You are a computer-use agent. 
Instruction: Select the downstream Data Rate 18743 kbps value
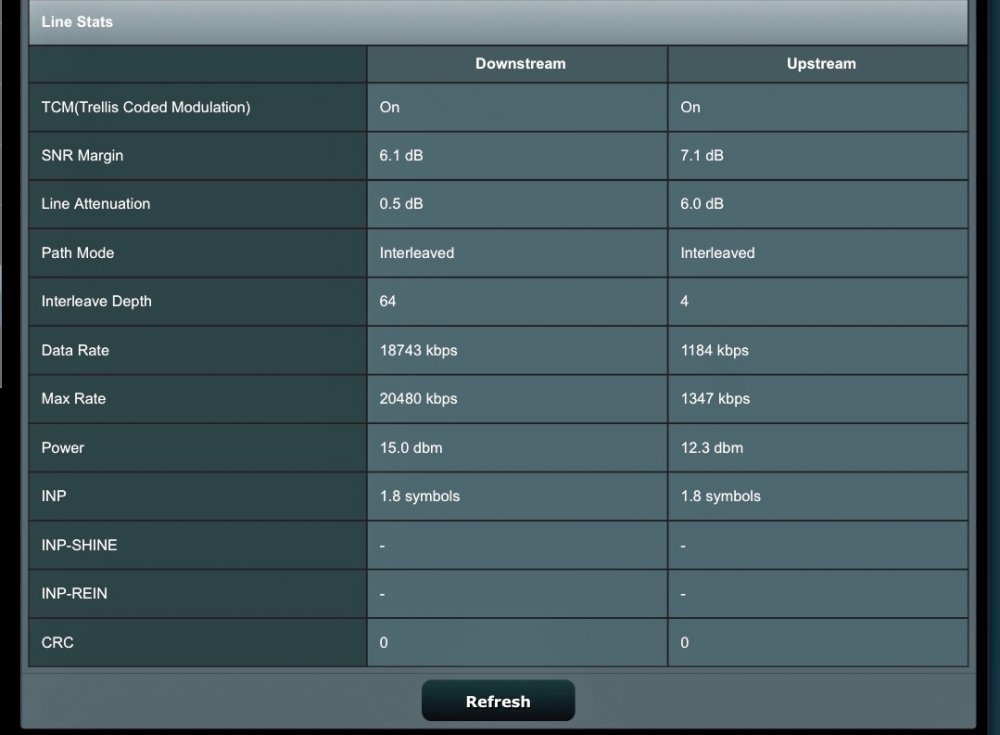point(418,350)
